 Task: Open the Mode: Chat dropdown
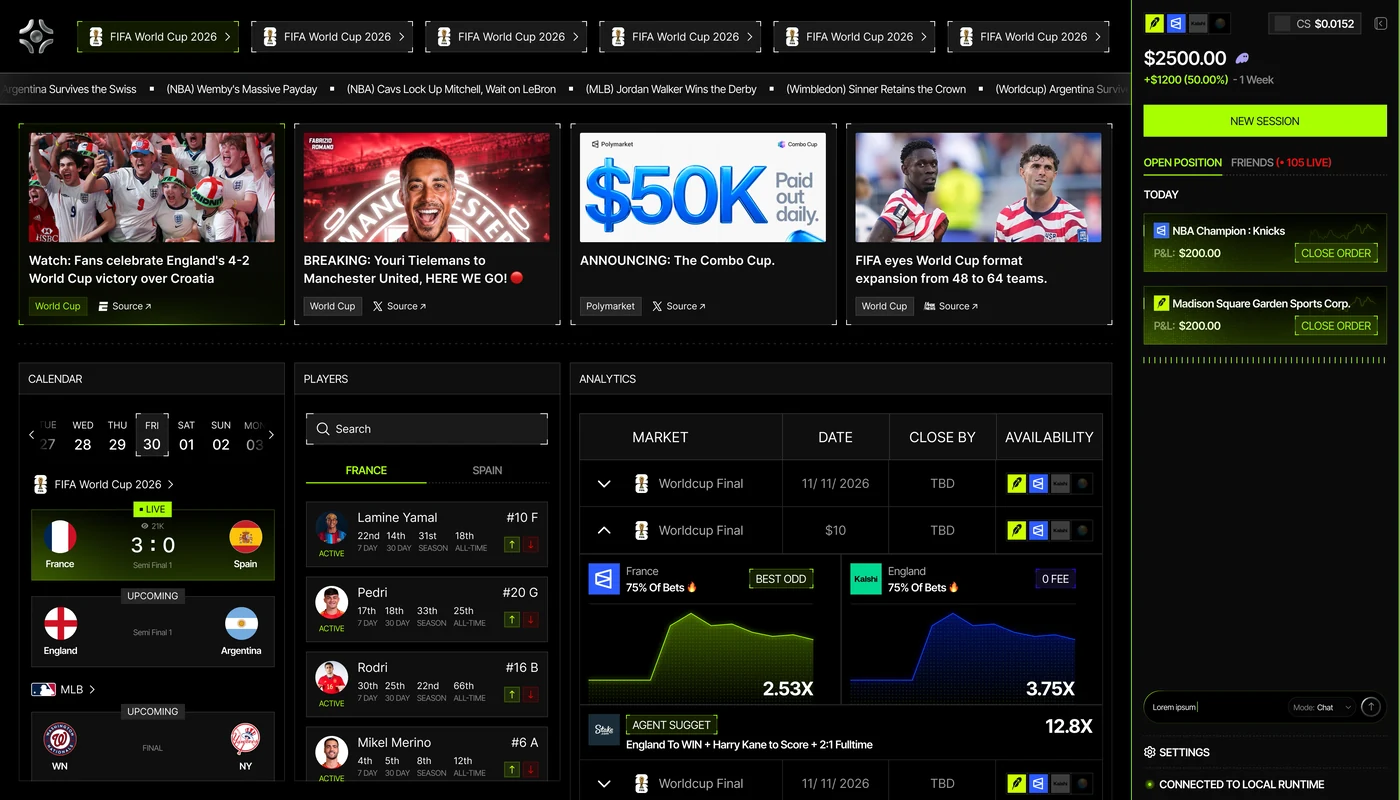[x=1322, y=707]
